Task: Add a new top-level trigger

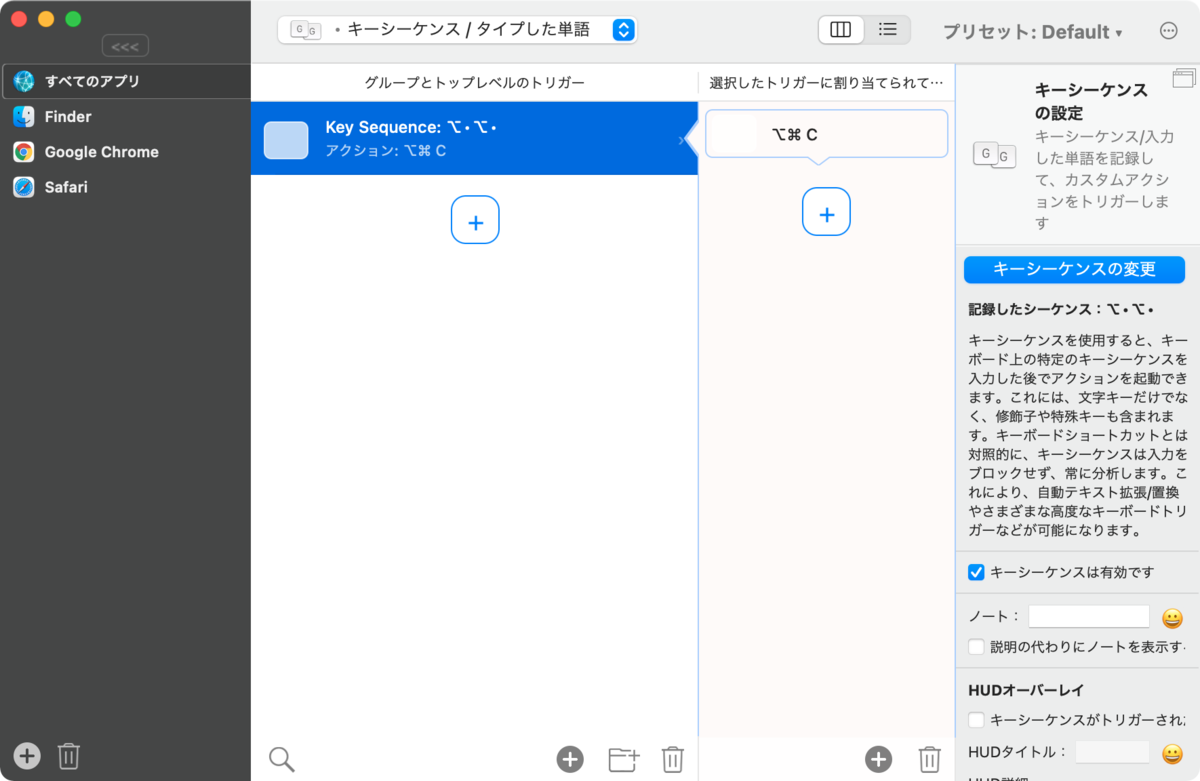Action: (x=570, y=759)
